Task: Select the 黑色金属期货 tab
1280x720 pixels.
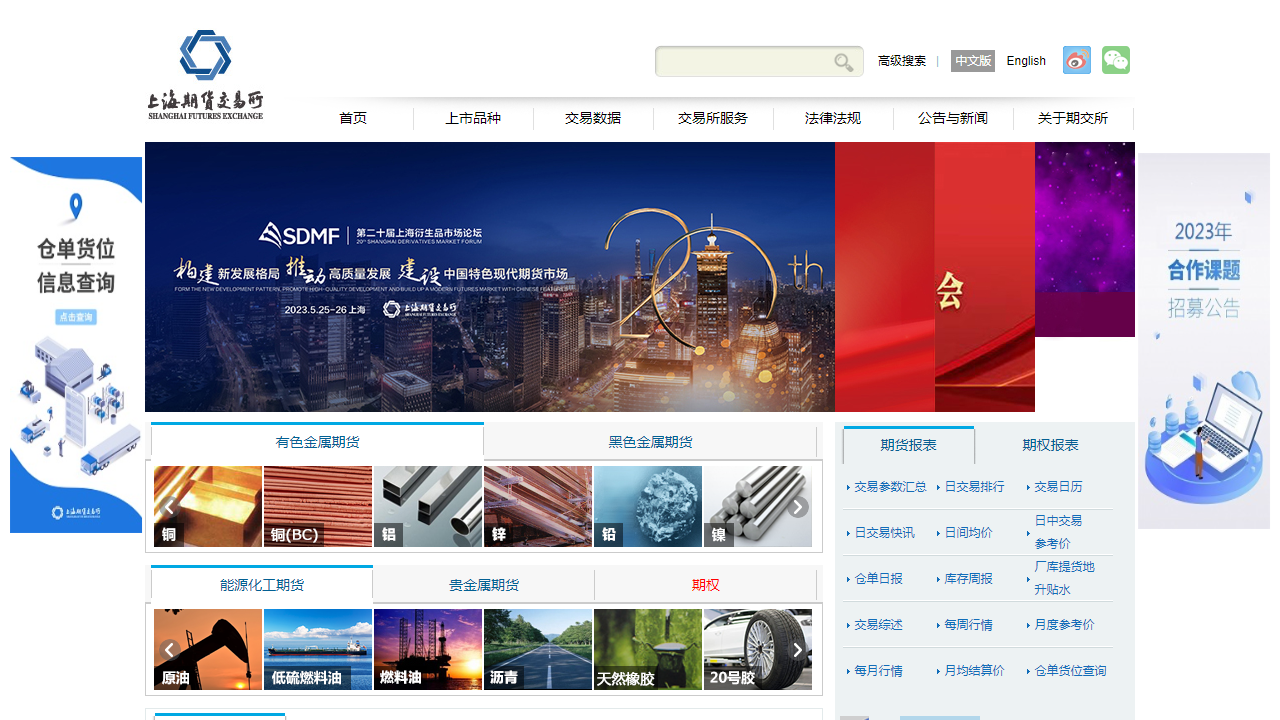Action: click(x=650, y=441)
